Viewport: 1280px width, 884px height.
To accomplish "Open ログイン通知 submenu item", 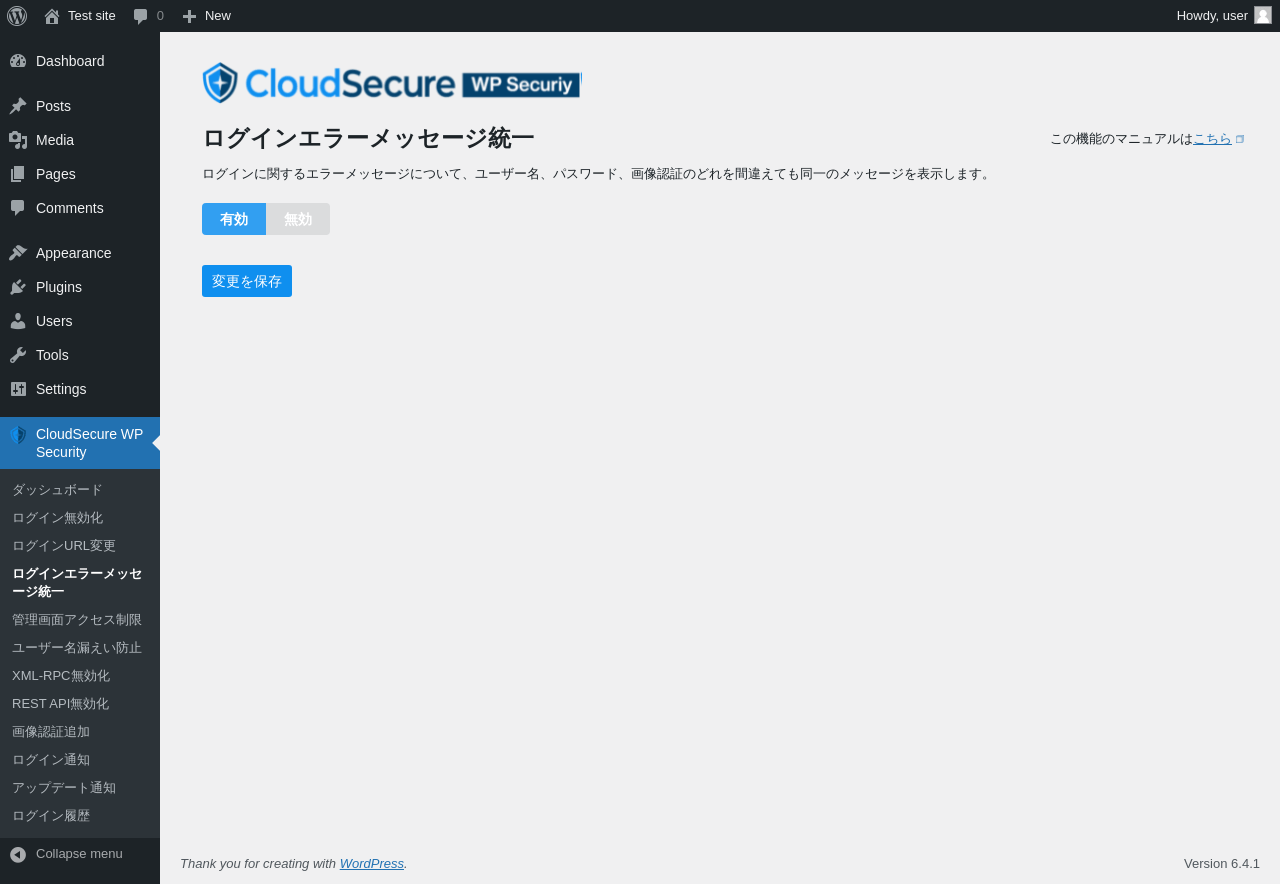I will pyautogui.click(x=51, y=760).
